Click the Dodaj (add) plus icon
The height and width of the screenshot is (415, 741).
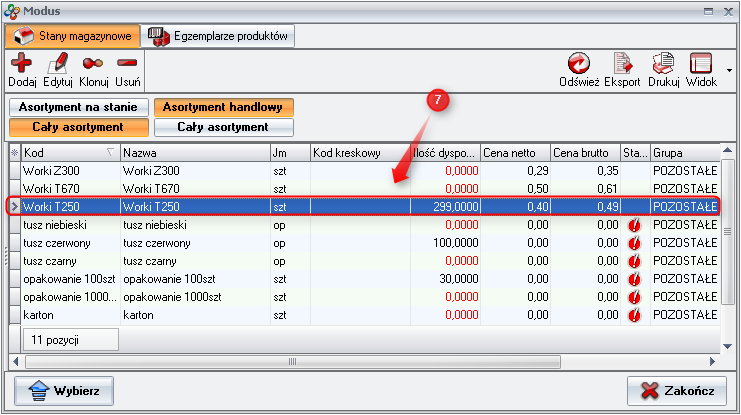point(21,64)
